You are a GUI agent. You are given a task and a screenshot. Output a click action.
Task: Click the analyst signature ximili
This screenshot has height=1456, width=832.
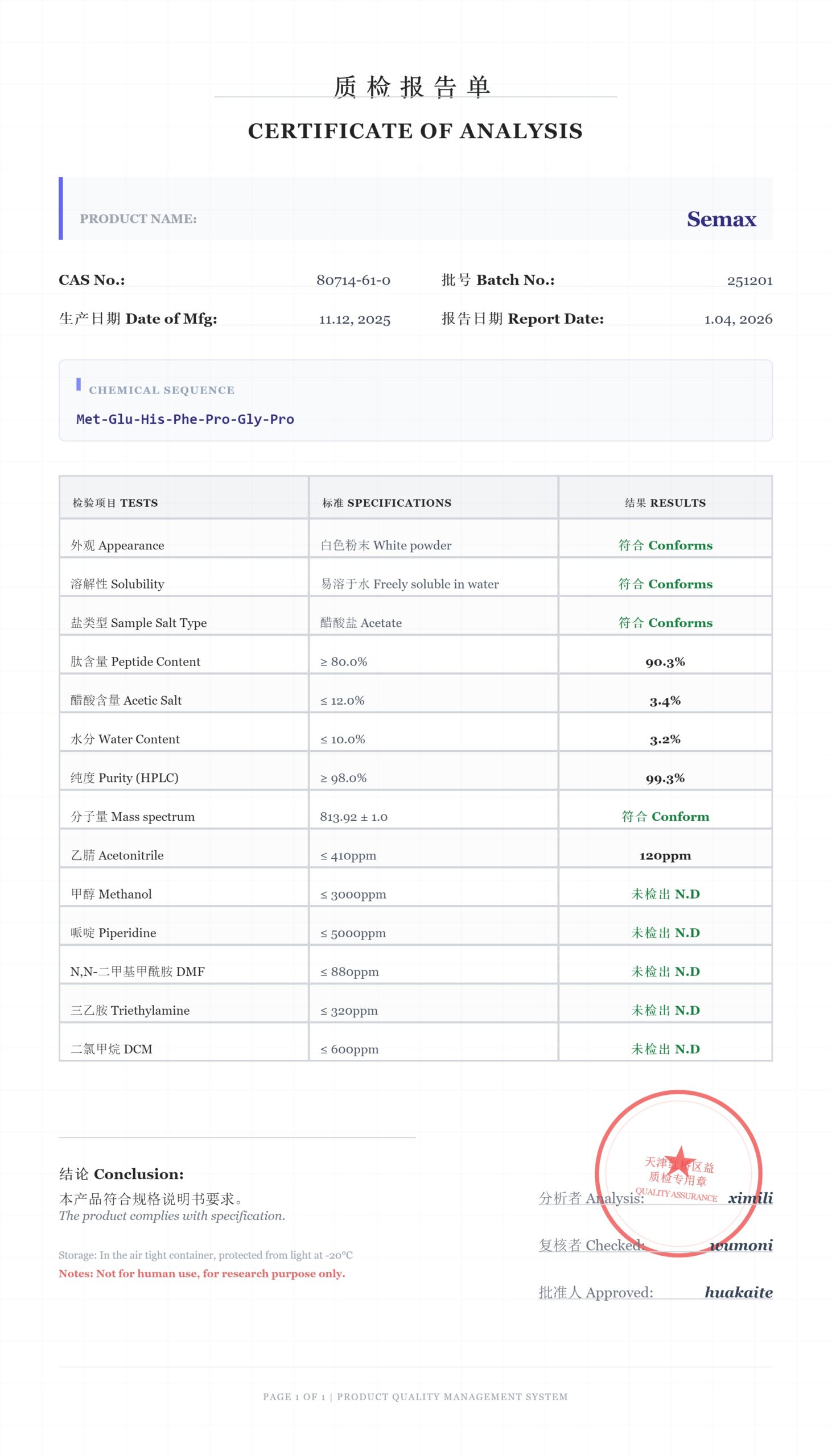tap(749, 1198)
